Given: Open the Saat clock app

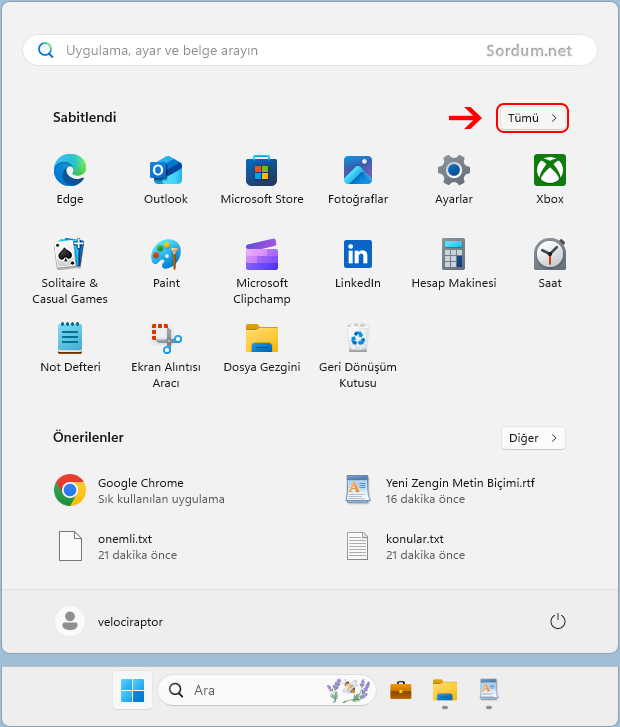Looking at the screenshot, I should tap(550, 263).
